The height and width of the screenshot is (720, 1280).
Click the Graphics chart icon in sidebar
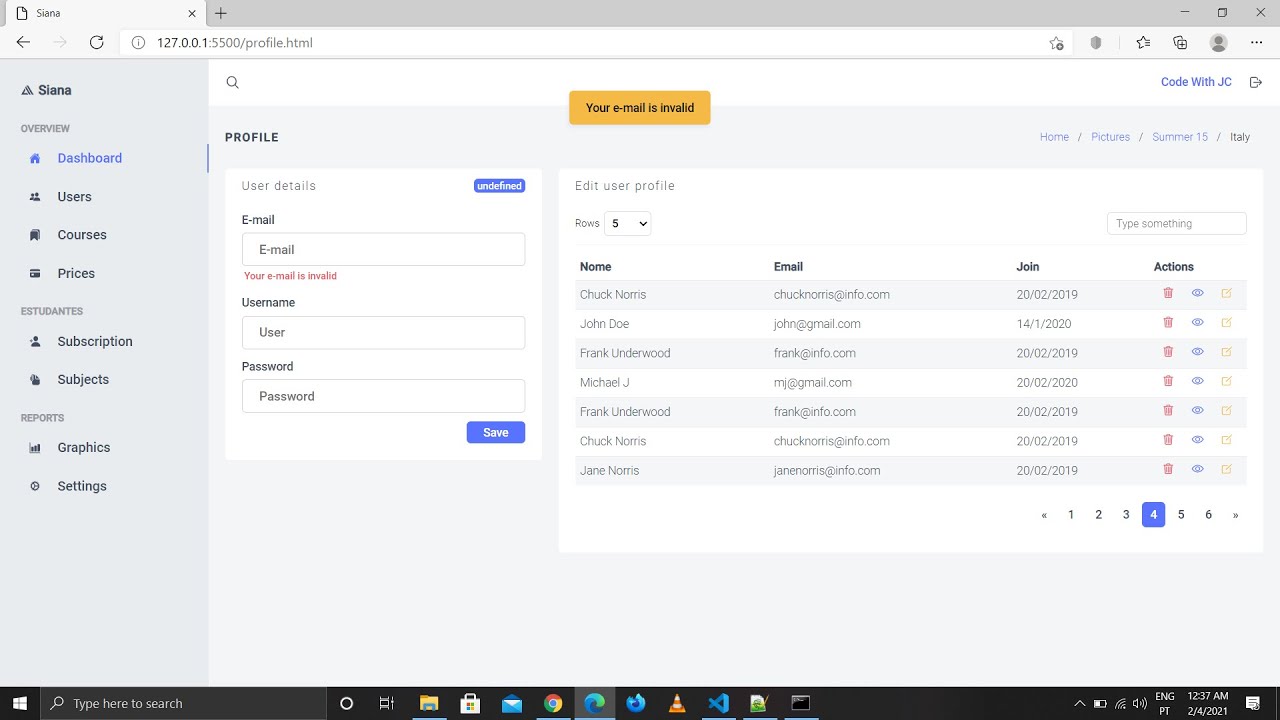coord(35,448)
